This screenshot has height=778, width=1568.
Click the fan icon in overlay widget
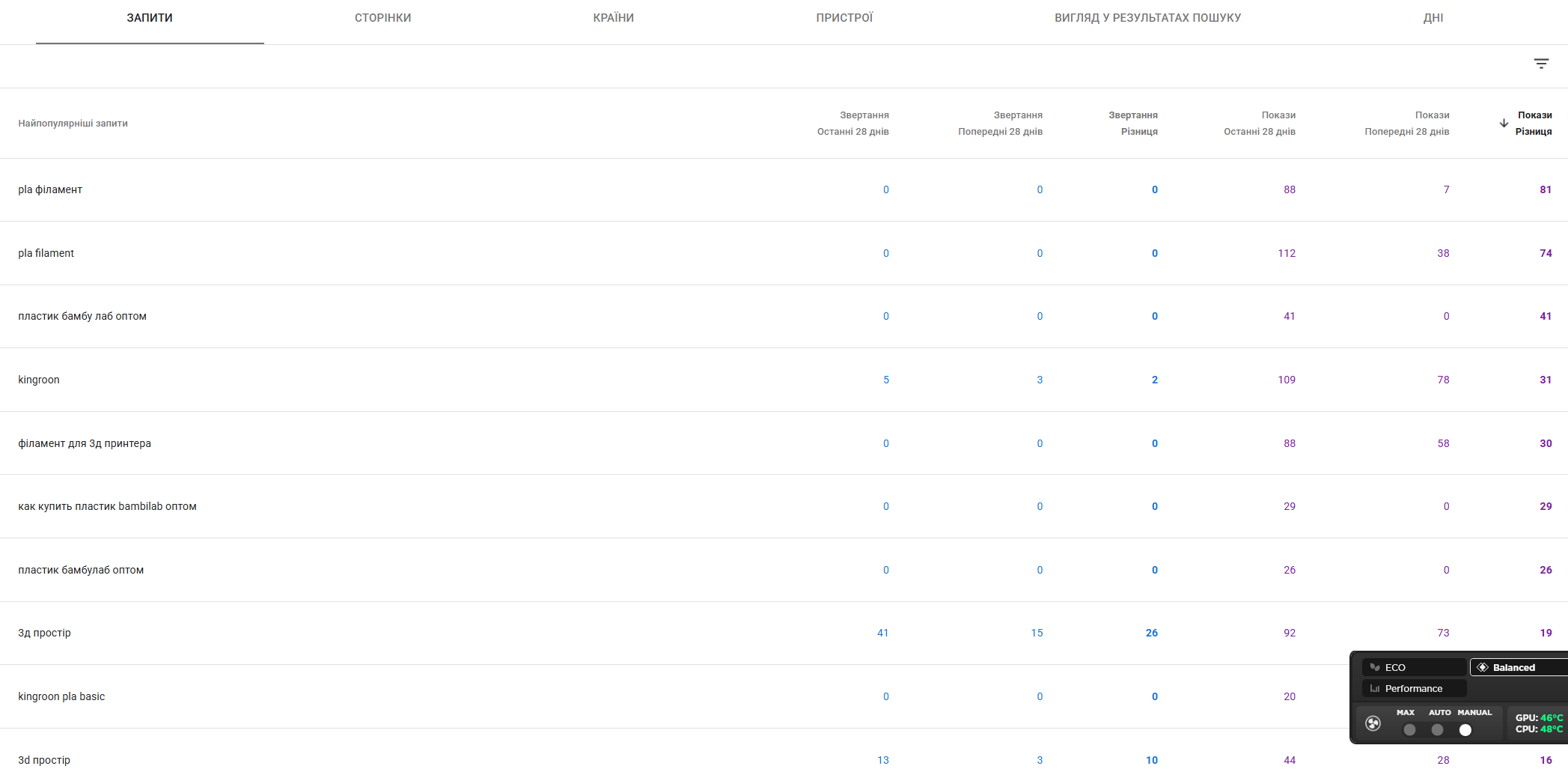[1373, 723]
